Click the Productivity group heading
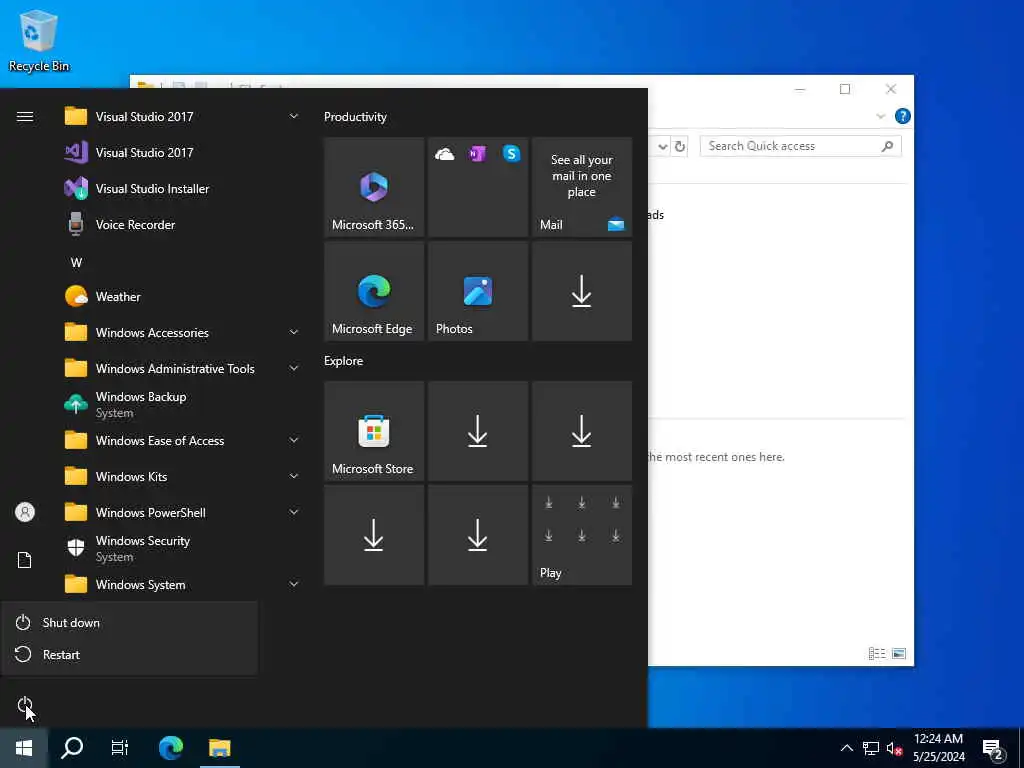Viewport: 1024px width, 768px height. [x=355, y=117]
